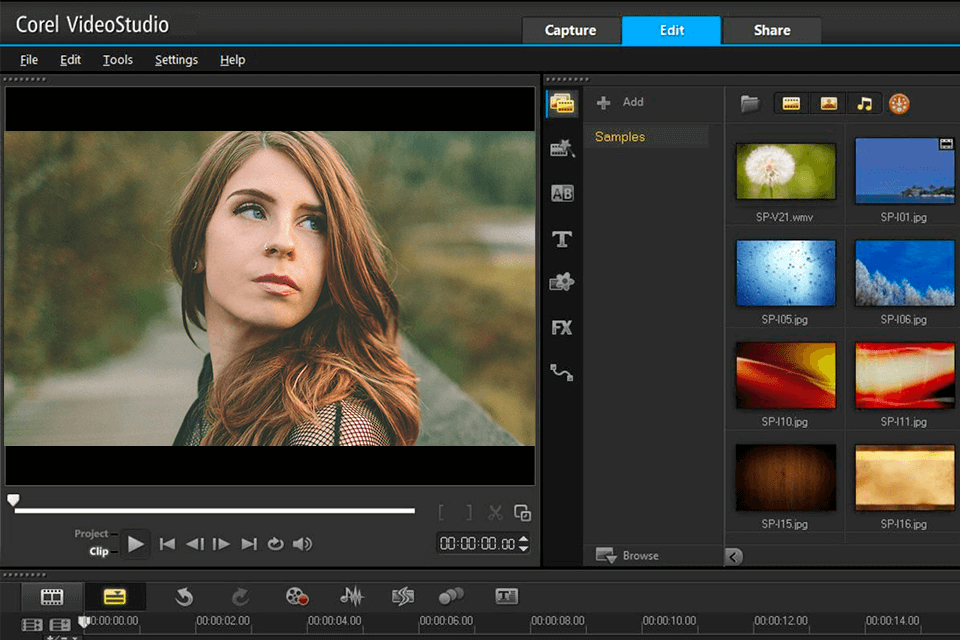
Task: Step to previous frame
Action: coord(195,544)
